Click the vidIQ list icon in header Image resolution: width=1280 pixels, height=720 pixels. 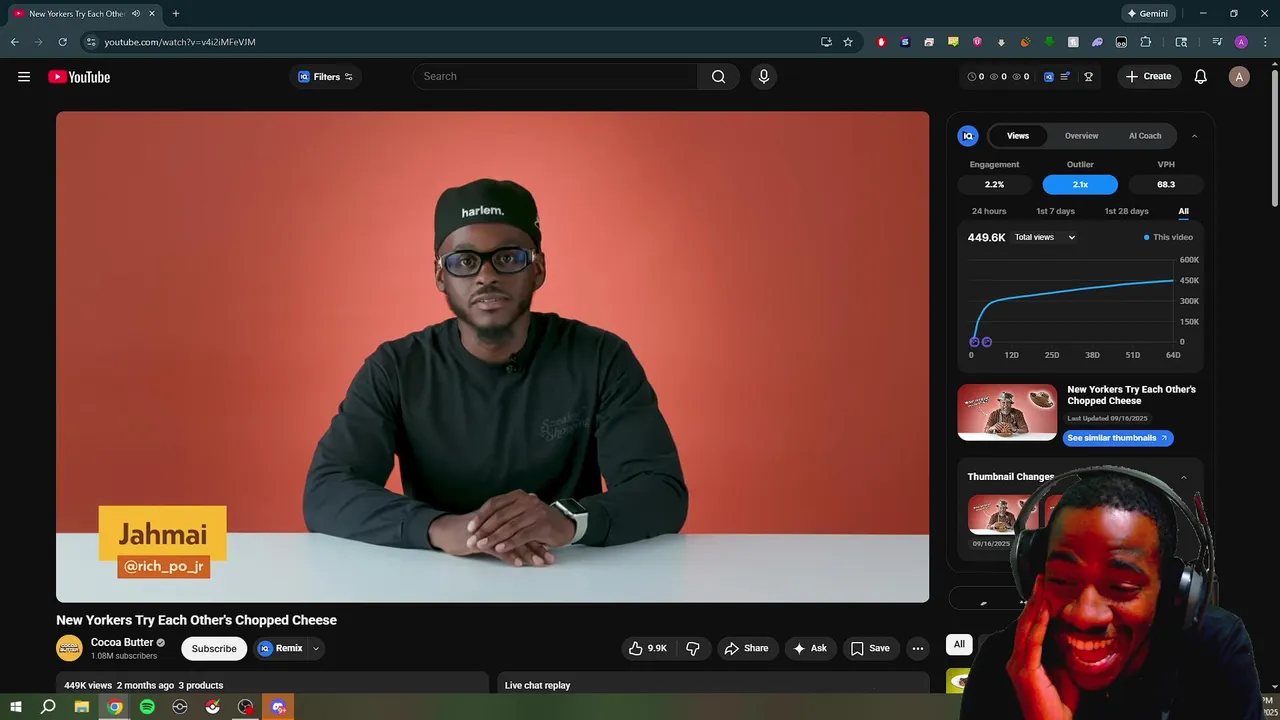coord(1066,77)
